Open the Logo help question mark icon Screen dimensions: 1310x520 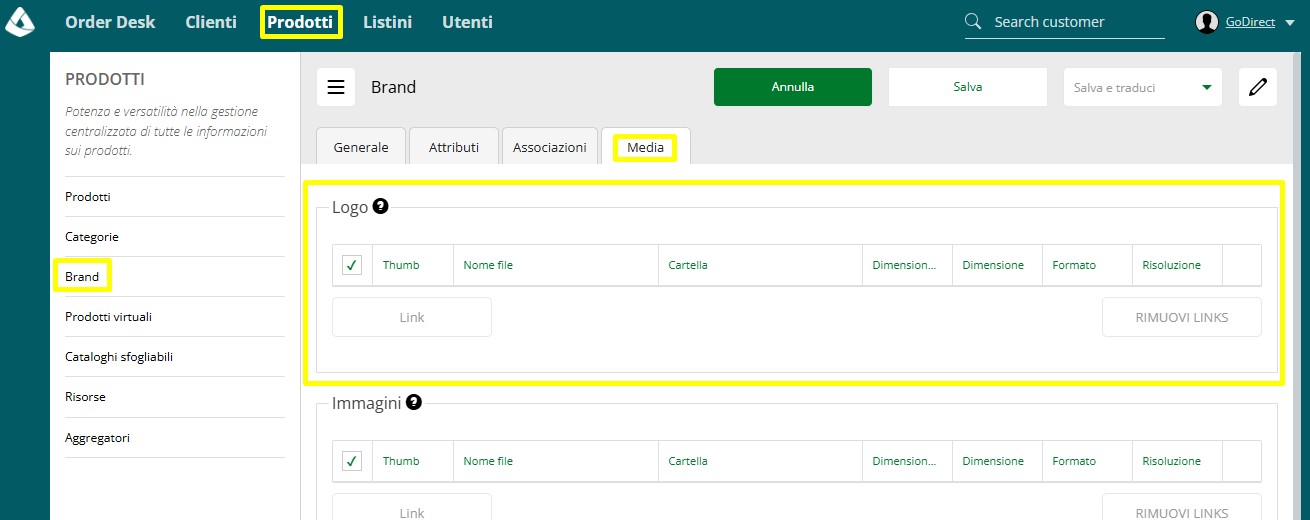click(x=380, y=207)
